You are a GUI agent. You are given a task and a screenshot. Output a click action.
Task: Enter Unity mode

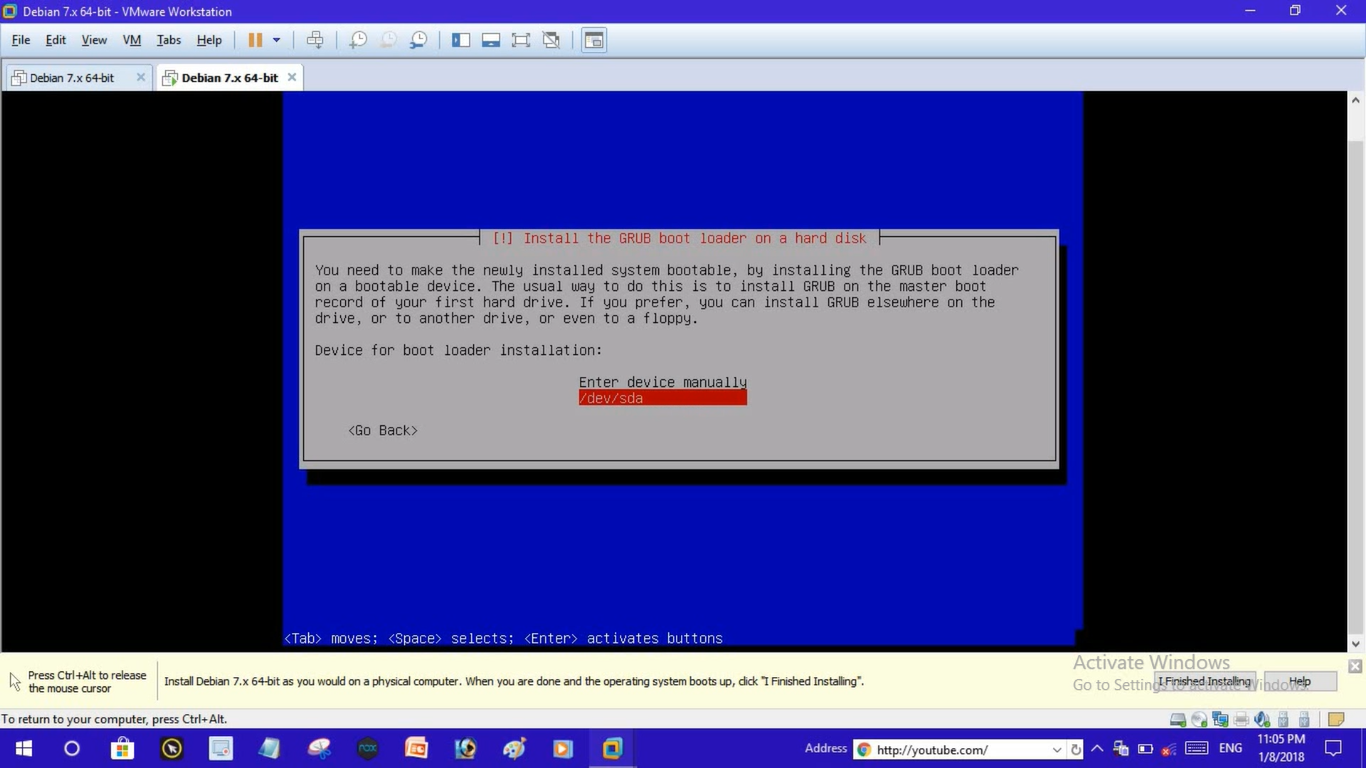[x=551, y=40]
